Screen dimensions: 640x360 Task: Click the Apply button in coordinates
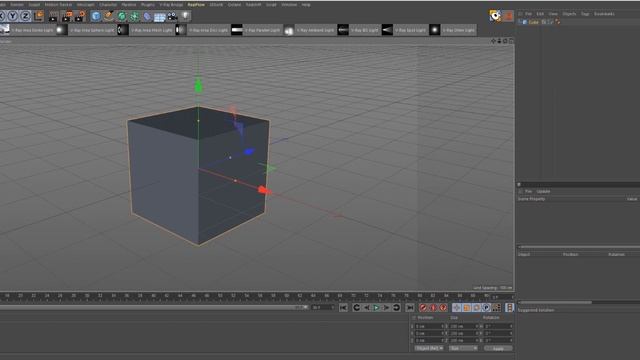[498, 348]
